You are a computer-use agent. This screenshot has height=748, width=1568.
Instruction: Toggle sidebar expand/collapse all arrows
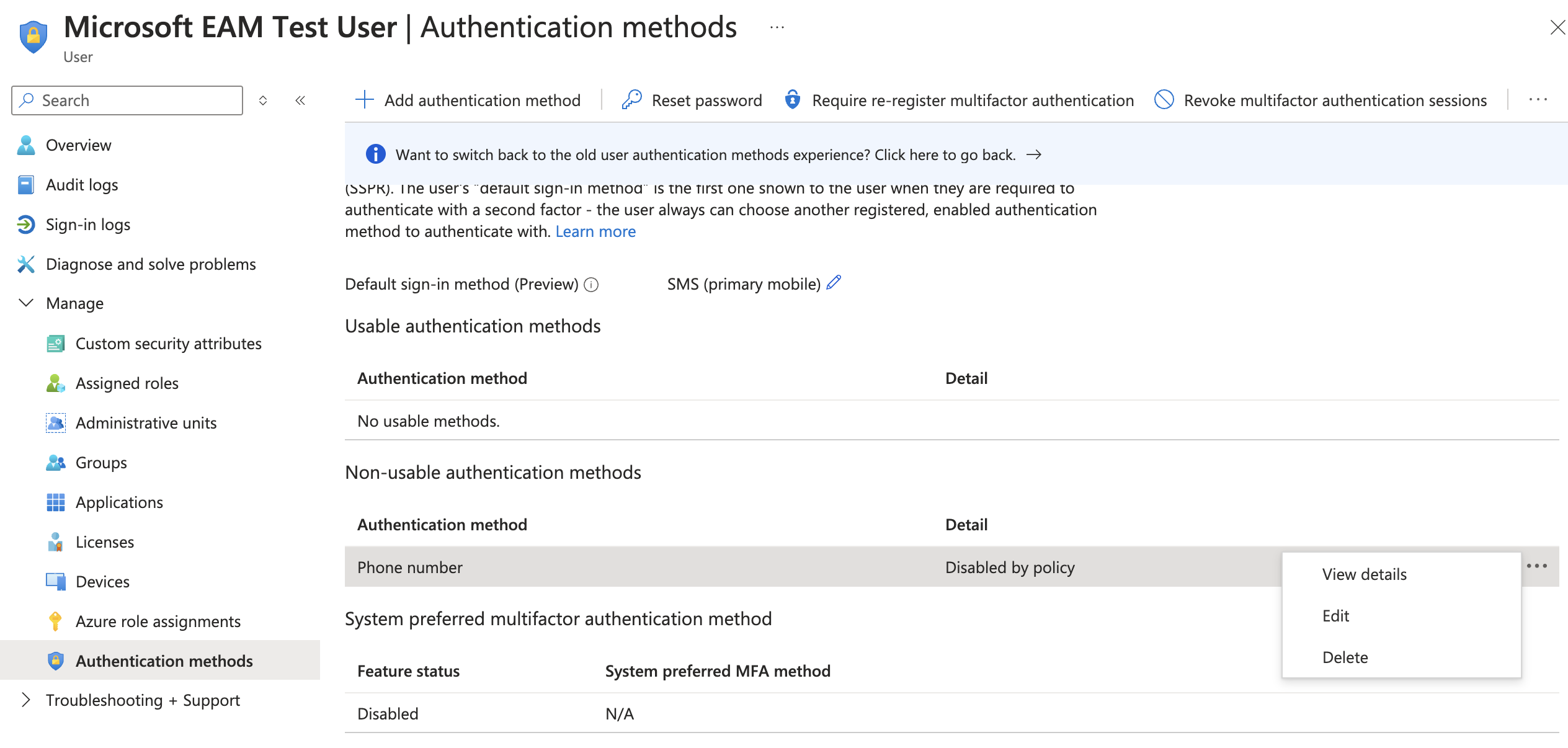[x=263, y=100]
